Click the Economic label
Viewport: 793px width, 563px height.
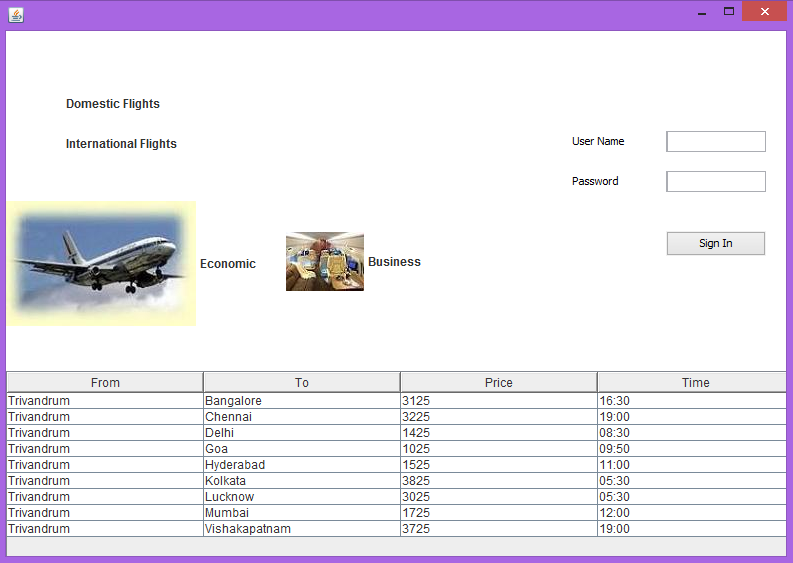(x=228, y=264)
